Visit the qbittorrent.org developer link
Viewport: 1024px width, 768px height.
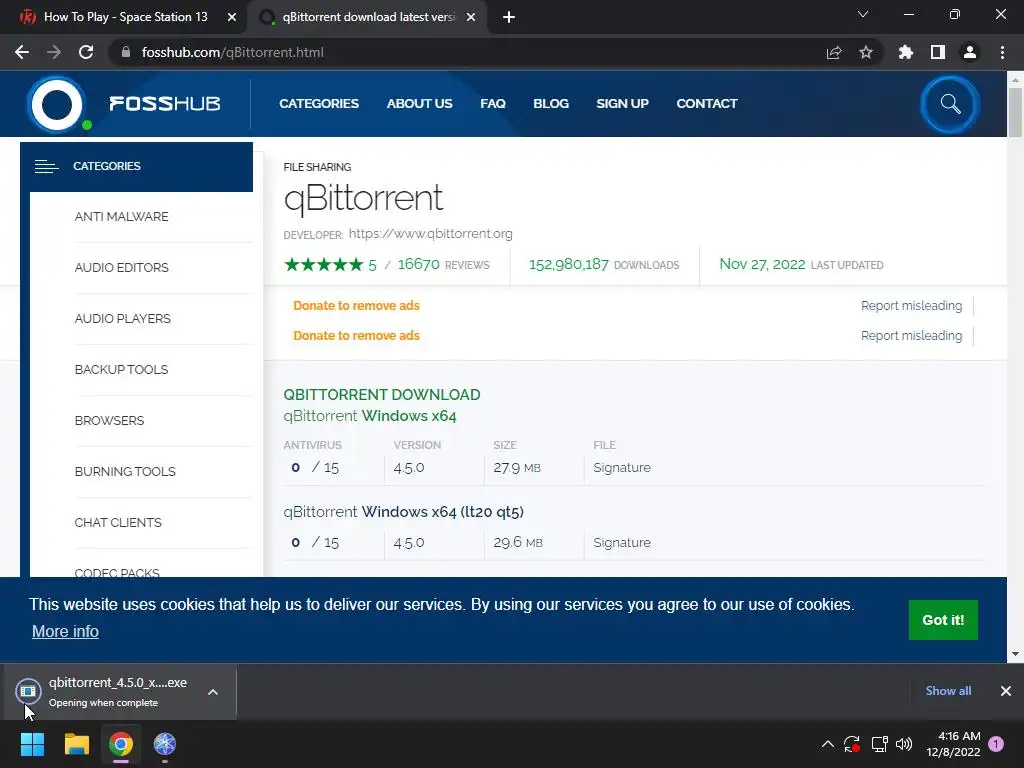[430, 234]
